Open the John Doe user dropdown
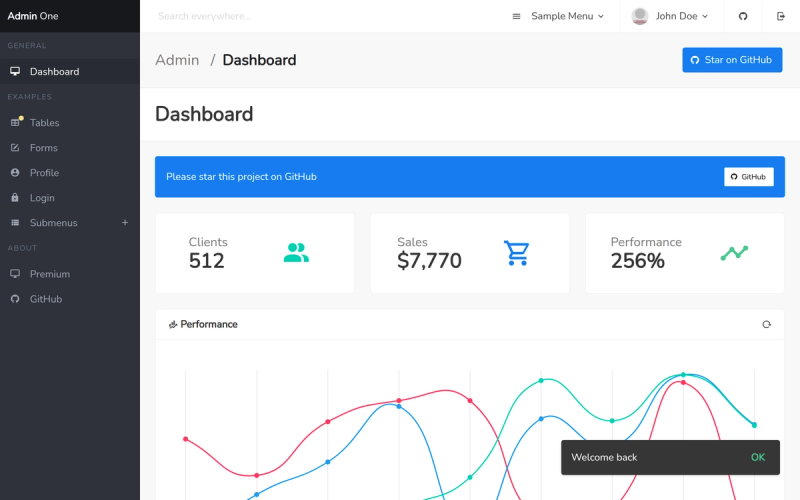The width and height of the screenshot is (800, 500). [670, 16]
